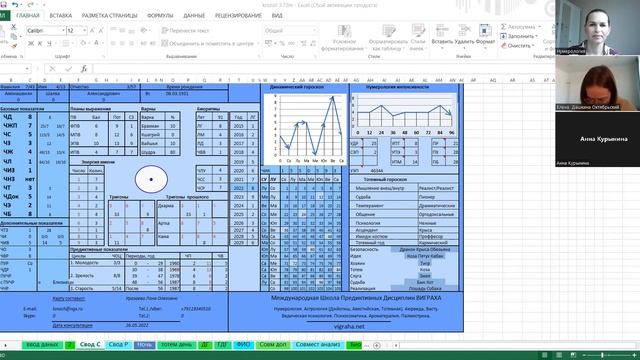Open the ФОРМУЛЫ ribbon tab

tap(160, 16)
